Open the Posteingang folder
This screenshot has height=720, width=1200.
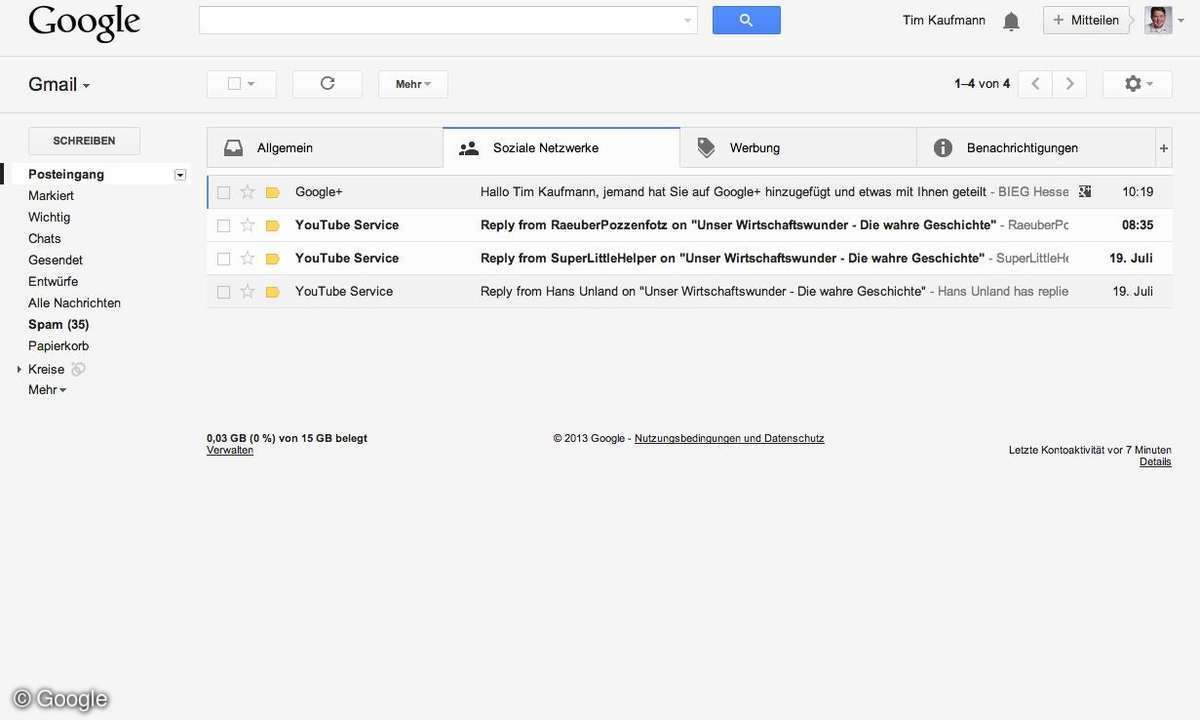click(66, 174)
